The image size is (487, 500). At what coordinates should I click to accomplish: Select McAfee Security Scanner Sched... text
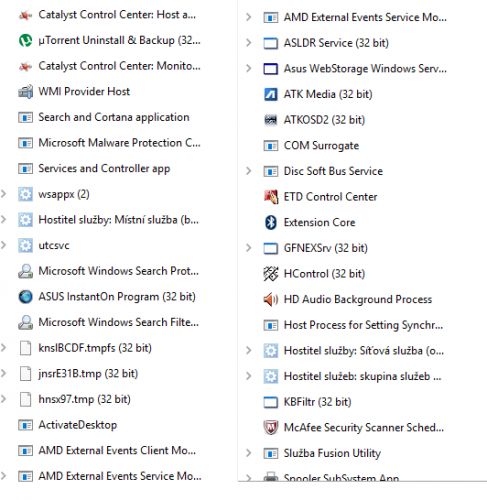[364, 428]
